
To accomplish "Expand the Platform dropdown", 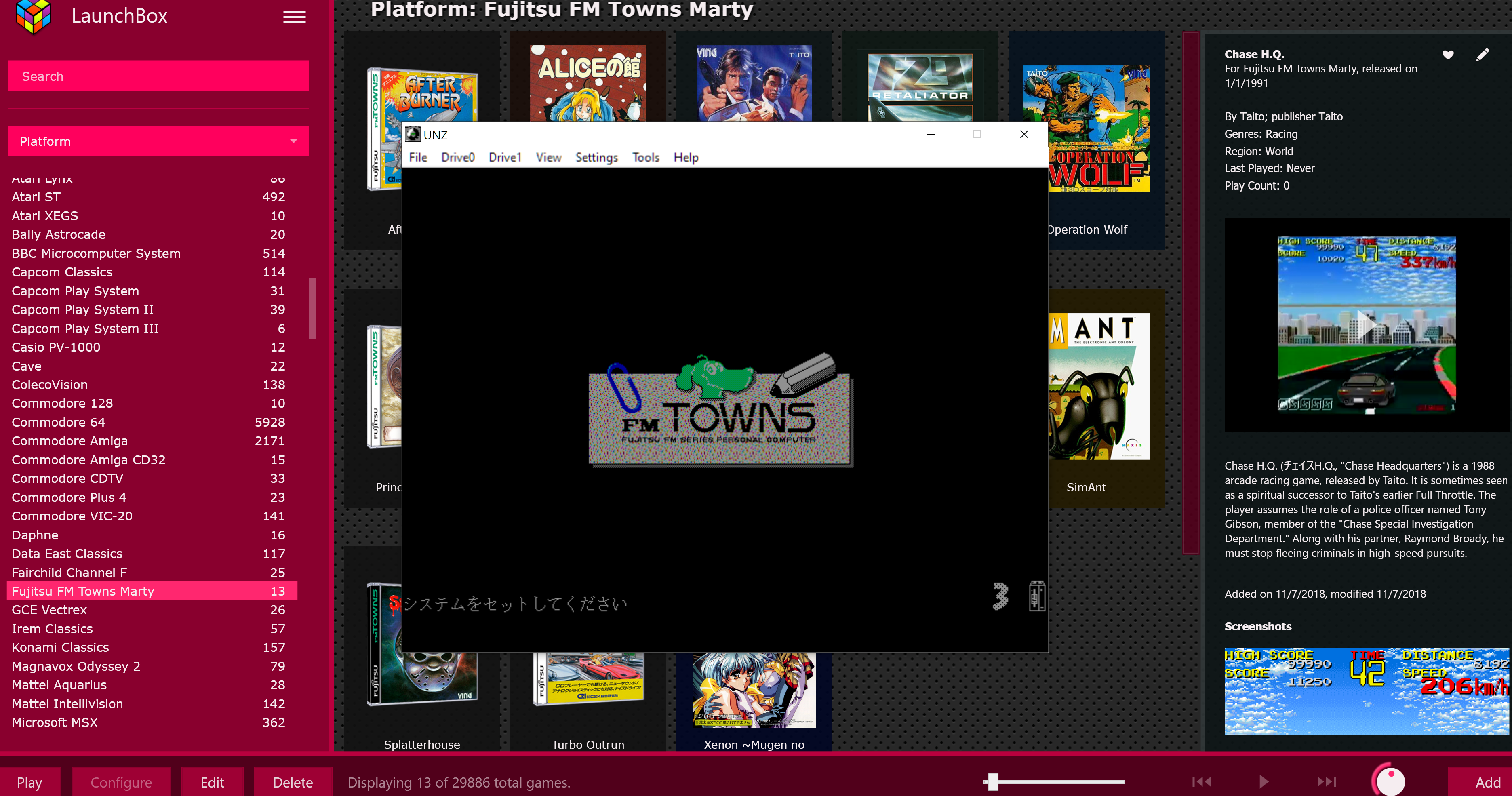I will point(158,141).
